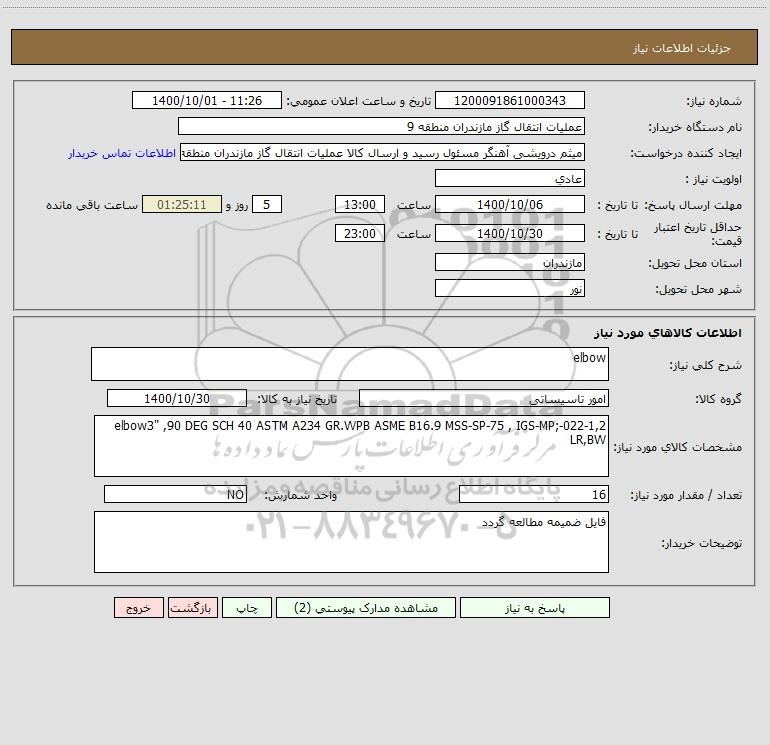770x745 pixels.
Task: Click the item specifications text area
Action: point(351,446)
